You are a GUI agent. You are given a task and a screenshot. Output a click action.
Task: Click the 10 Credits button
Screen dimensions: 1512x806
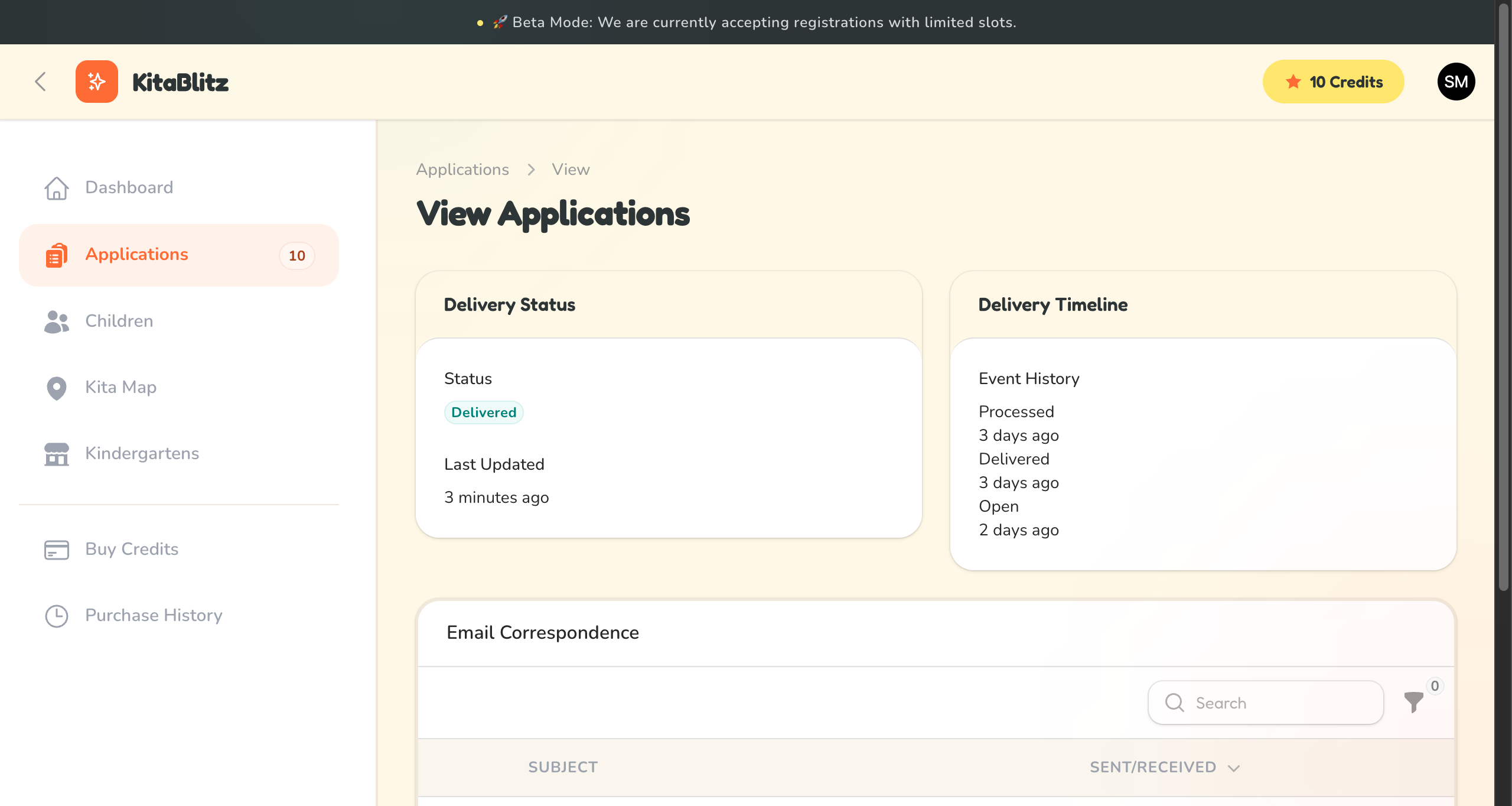click(1333, 82)
